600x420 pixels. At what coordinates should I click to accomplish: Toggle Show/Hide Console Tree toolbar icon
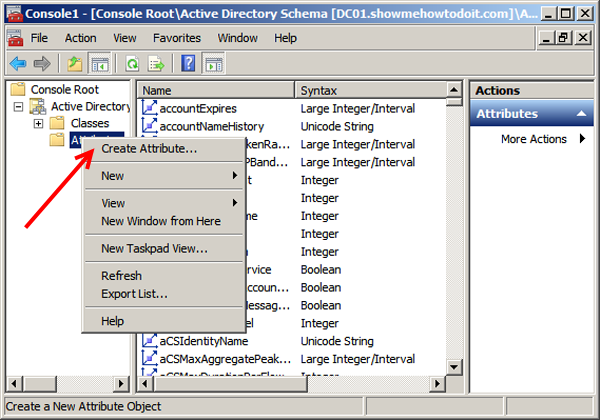point(99,64)
